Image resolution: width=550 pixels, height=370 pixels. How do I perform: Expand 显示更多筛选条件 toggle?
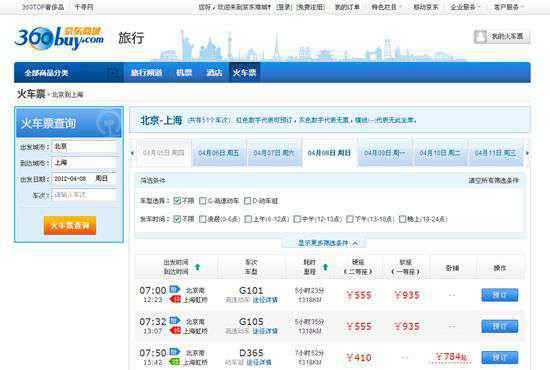pyautogui.click(x=324, y=243)
